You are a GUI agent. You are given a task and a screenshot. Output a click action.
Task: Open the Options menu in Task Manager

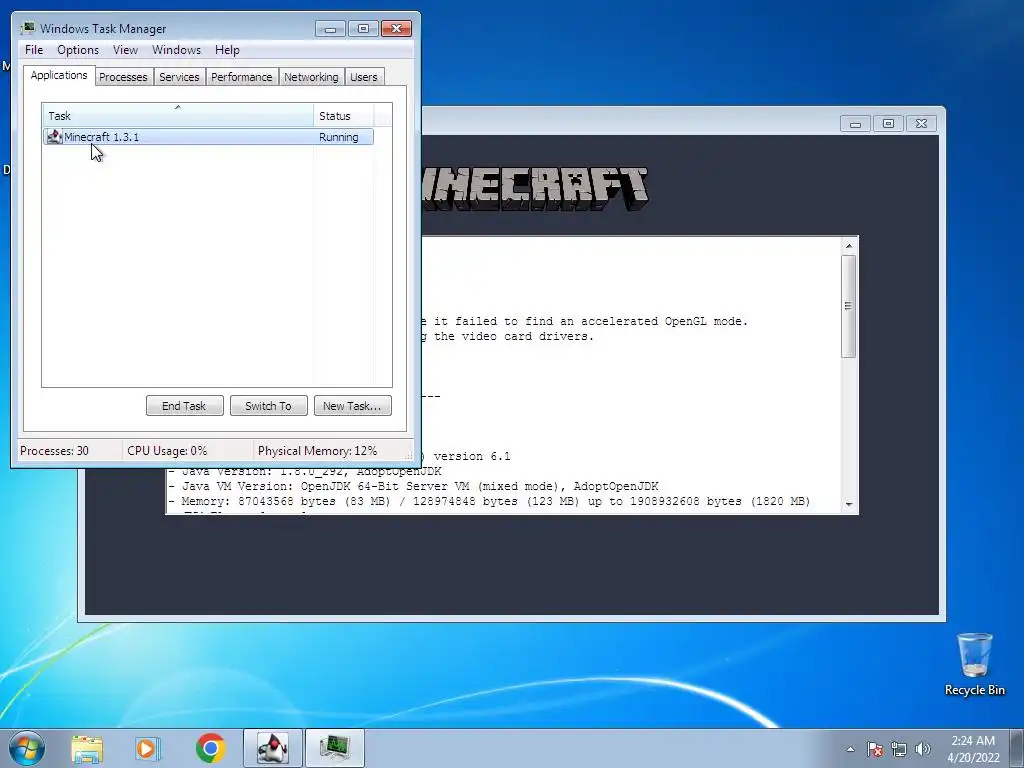coord(78,50)
